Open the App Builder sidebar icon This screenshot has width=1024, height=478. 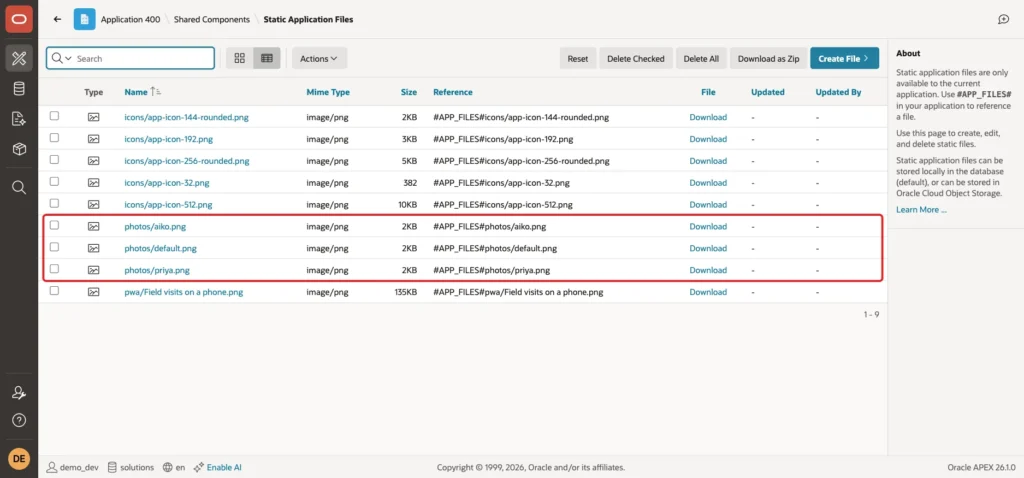pyautogui.click(x=19, y=59)
